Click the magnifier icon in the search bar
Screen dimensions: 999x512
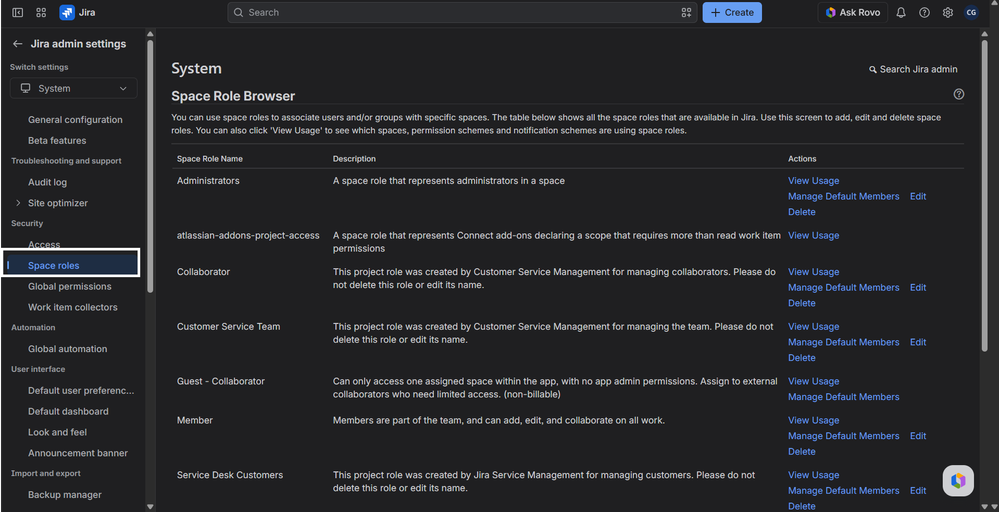(x=238, y=12)
